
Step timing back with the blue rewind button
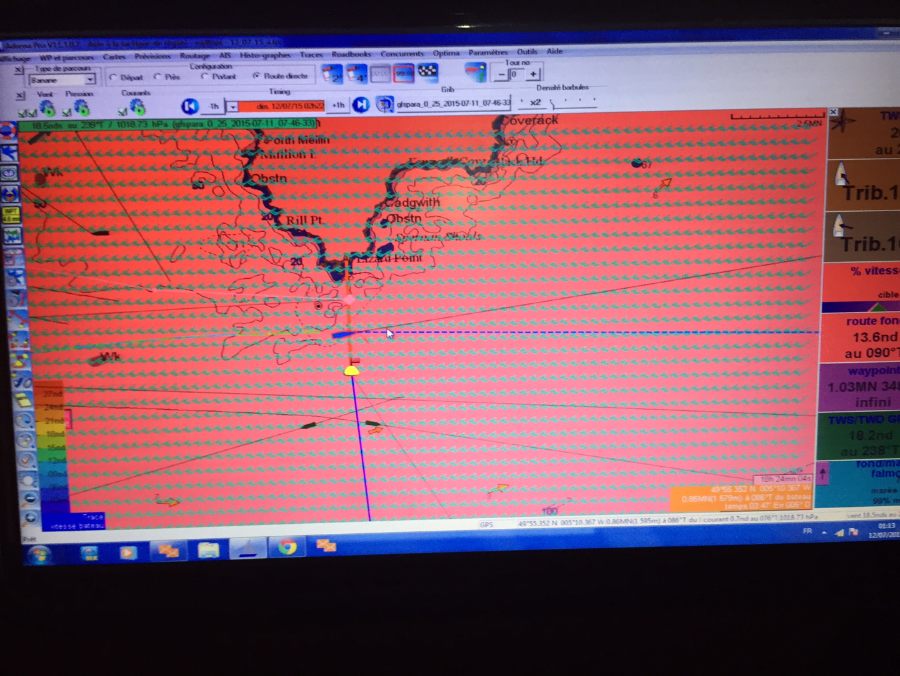coord(187,105)
